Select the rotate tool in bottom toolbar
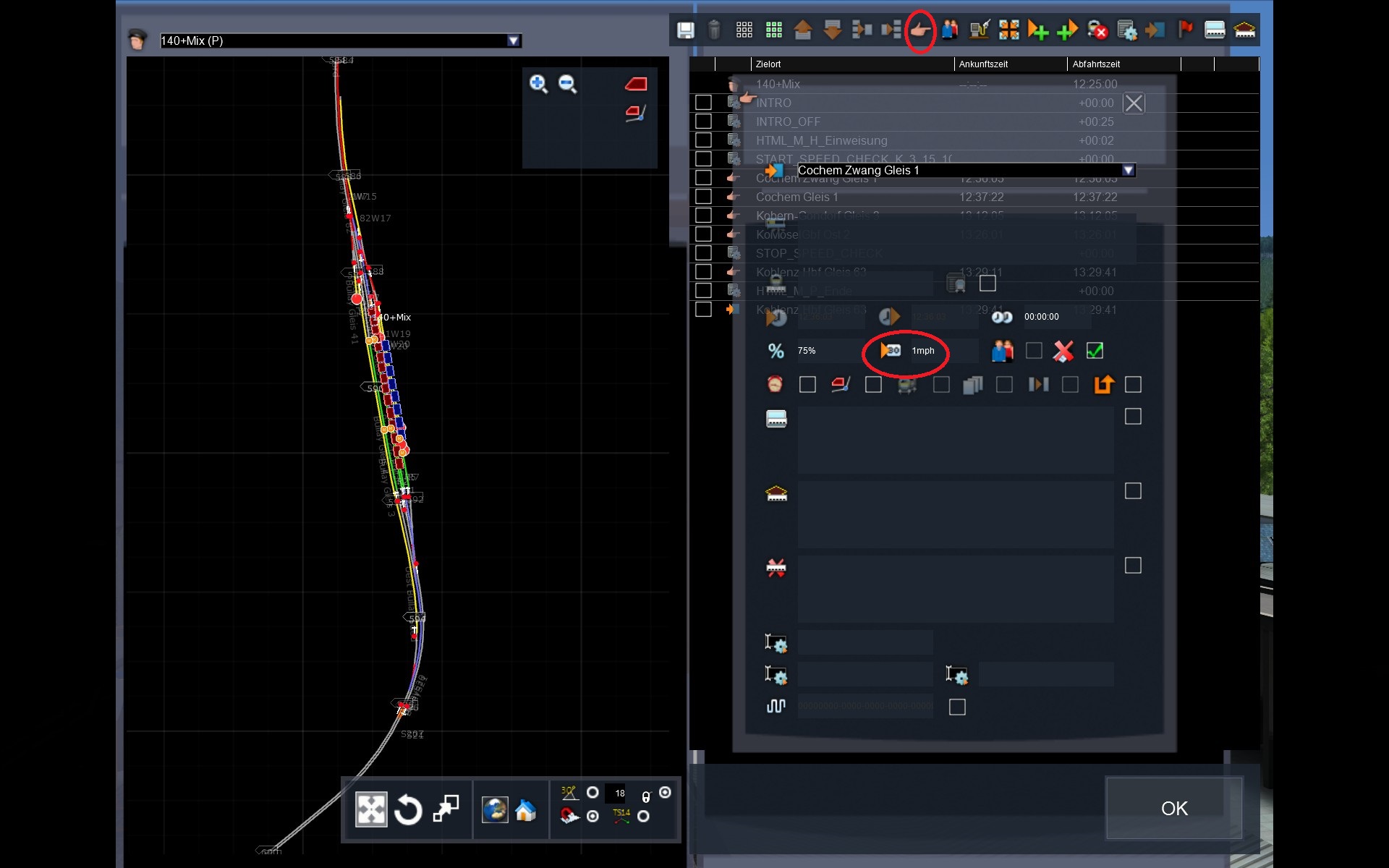Screen dimensions: 1389x868 (x=408, y=809)
